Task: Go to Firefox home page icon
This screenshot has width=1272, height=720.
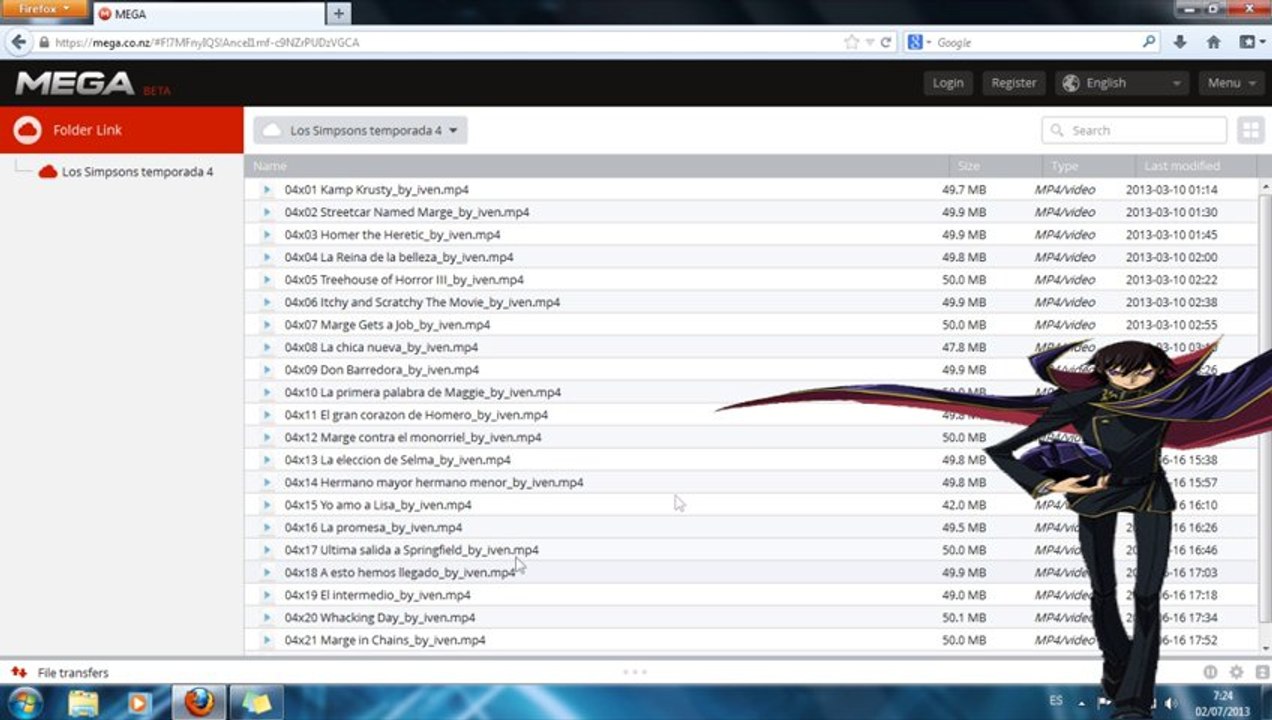Action: click(x=1213, y=42)
